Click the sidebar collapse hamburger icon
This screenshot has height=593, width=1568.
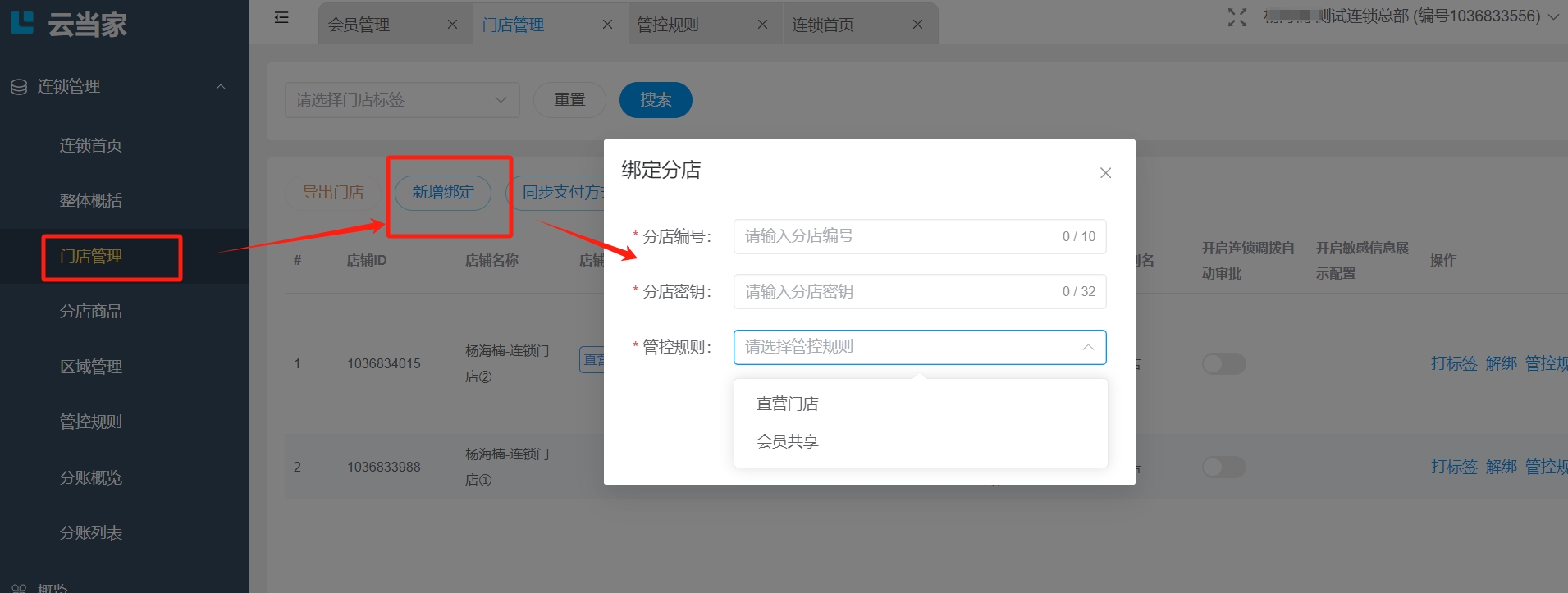tap(281, 17)
